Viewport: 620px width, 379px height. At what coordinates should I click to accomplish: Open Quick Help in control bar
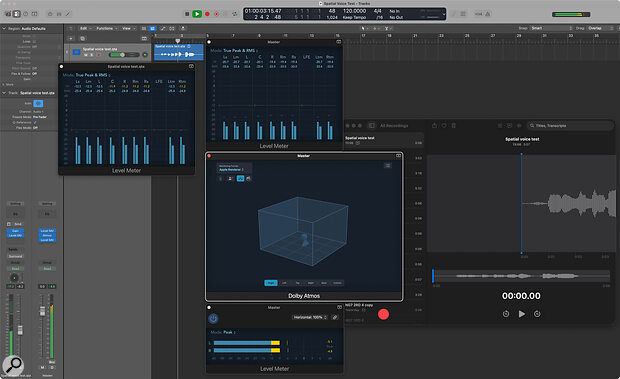pos(26,14)
